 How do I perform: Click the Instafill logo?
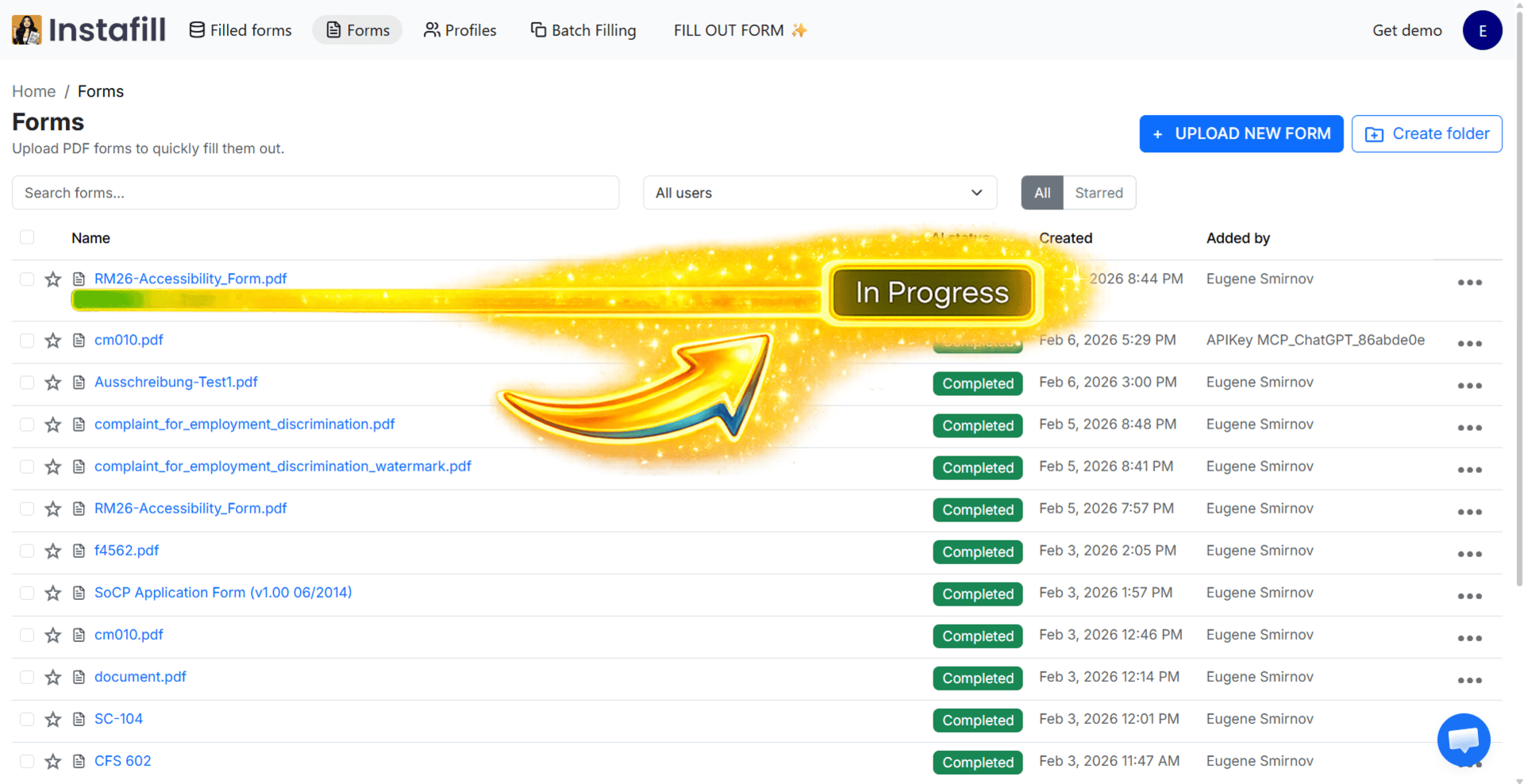[x=87, y=29]
